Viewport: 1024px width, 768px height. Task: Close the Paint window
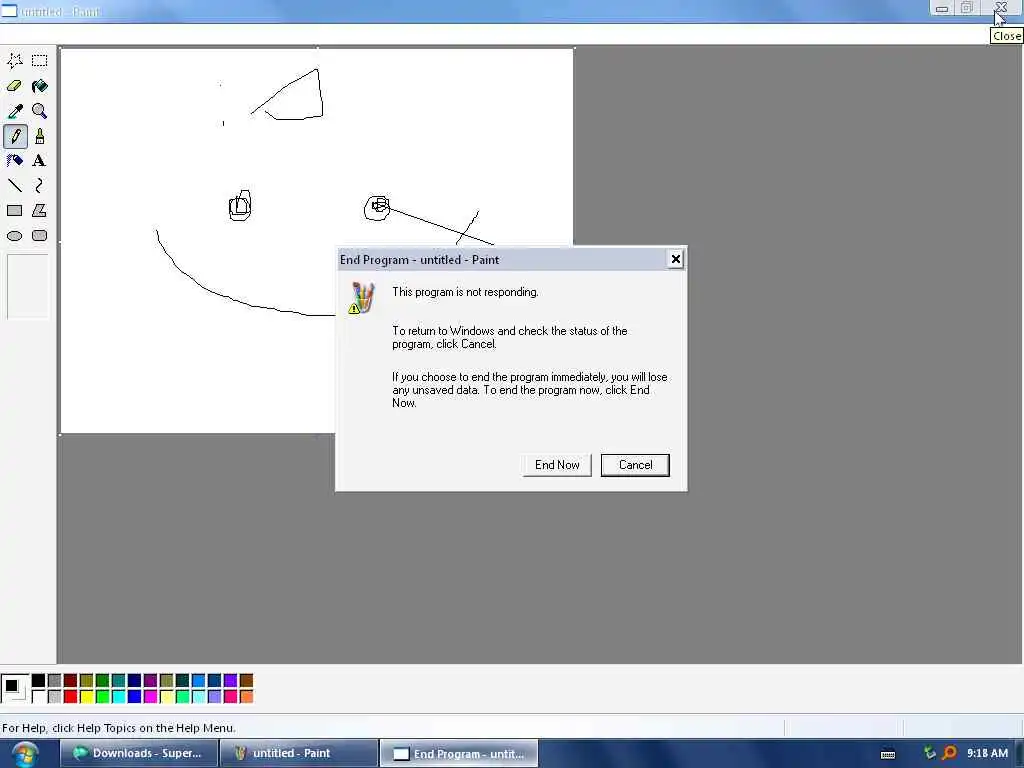(1001, 8)
